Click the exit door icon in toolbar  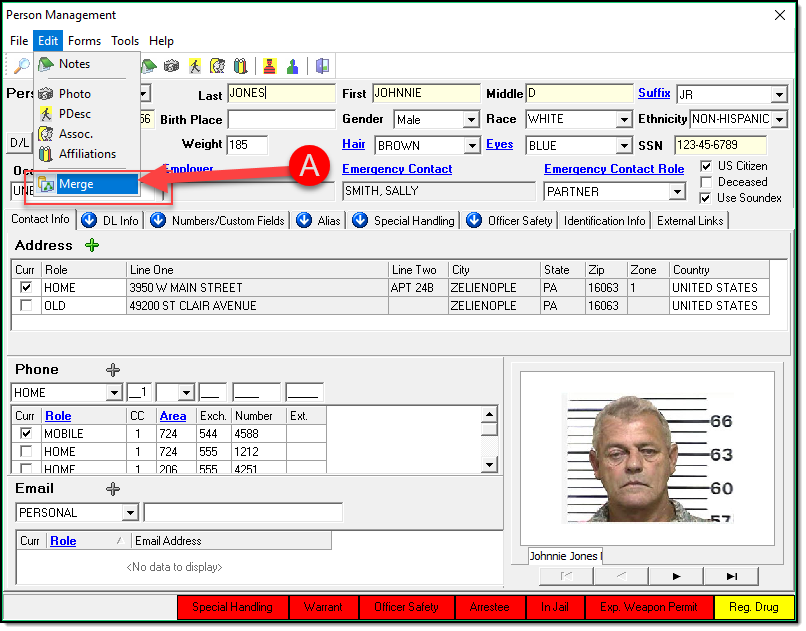coord(322,66)
